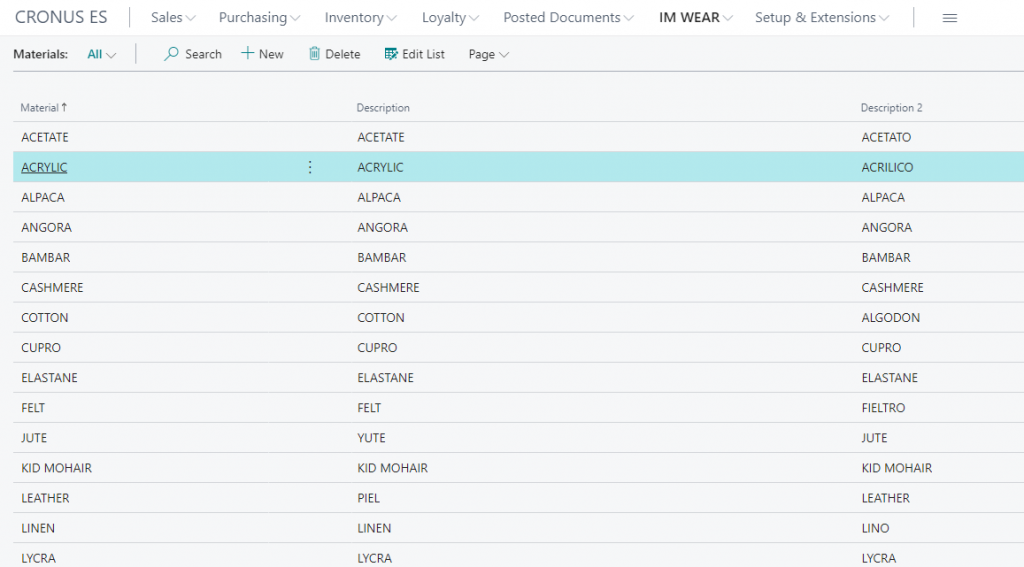Select the BAMBAR material cell
This screenshot has height=567, width=1024.
(x=45, y=257)
